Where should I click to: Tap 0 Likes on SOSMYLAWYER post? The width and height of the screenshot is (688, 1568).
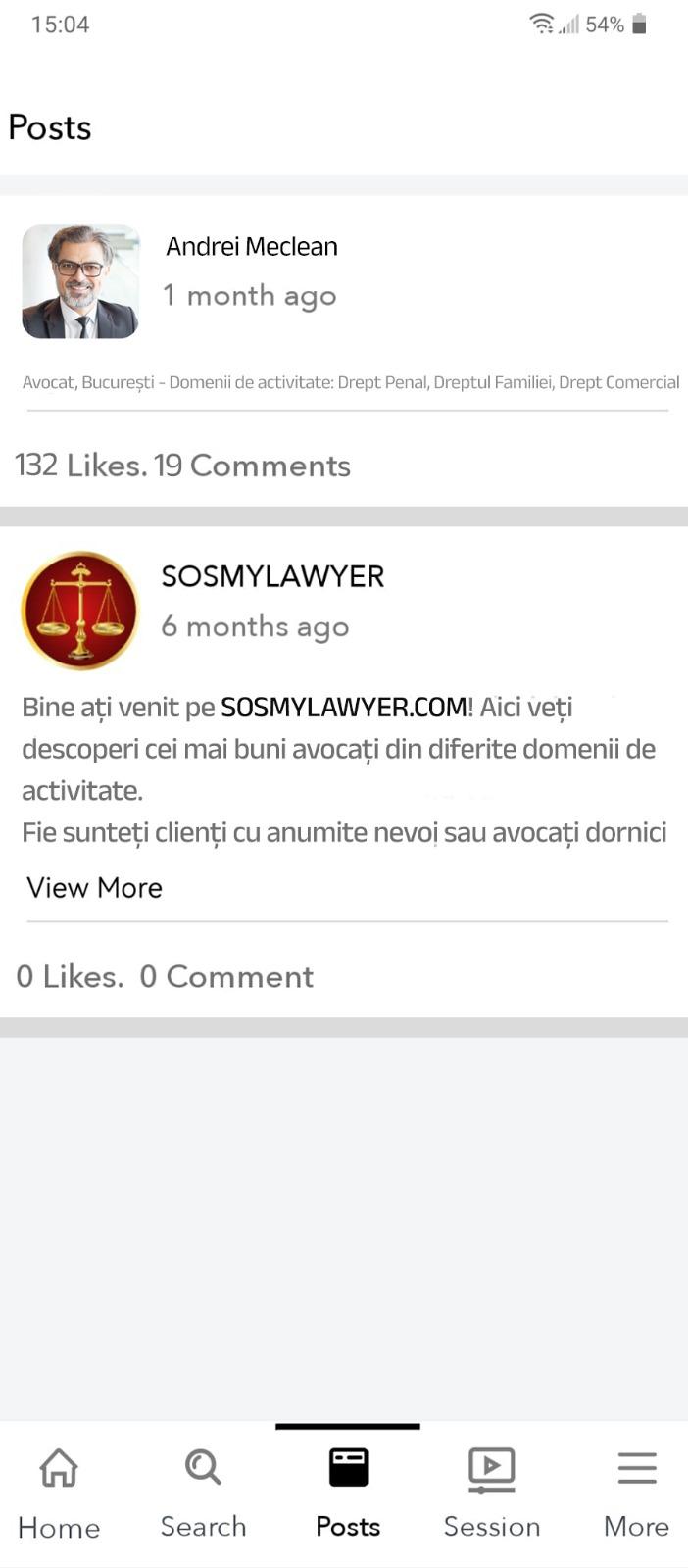pos(70,976)
